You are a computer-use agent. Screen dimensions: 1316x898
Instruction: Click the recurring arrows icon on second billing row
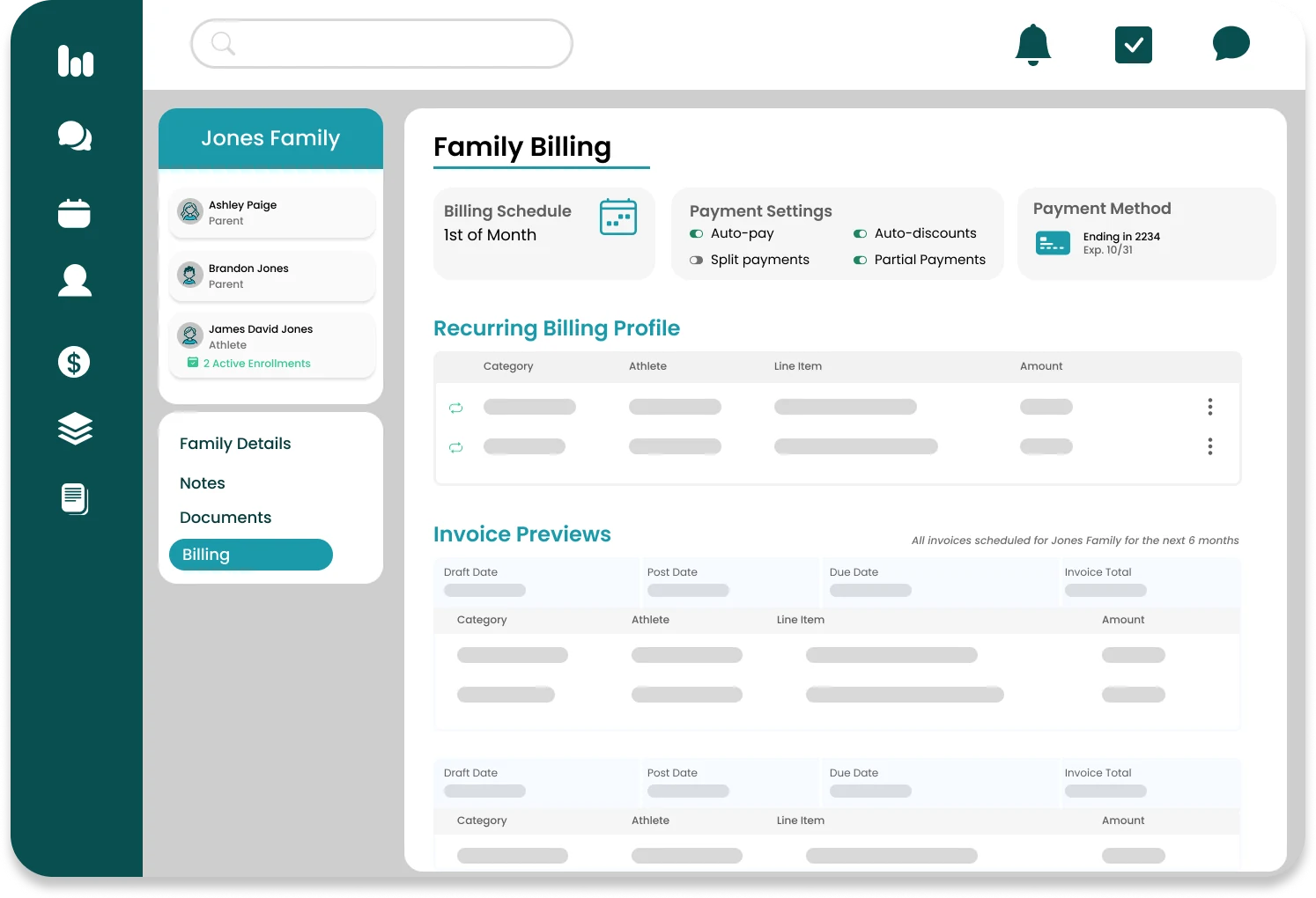tap(455, 447)
